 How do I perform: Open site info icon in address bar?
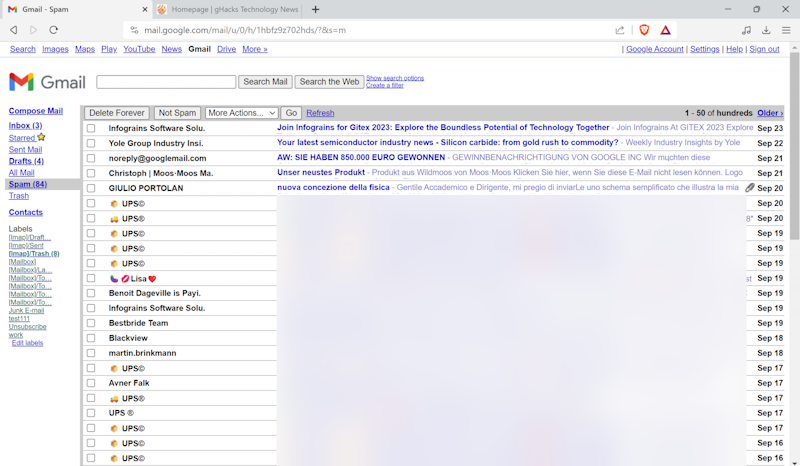pyautogui.click(x=134, y=30)
